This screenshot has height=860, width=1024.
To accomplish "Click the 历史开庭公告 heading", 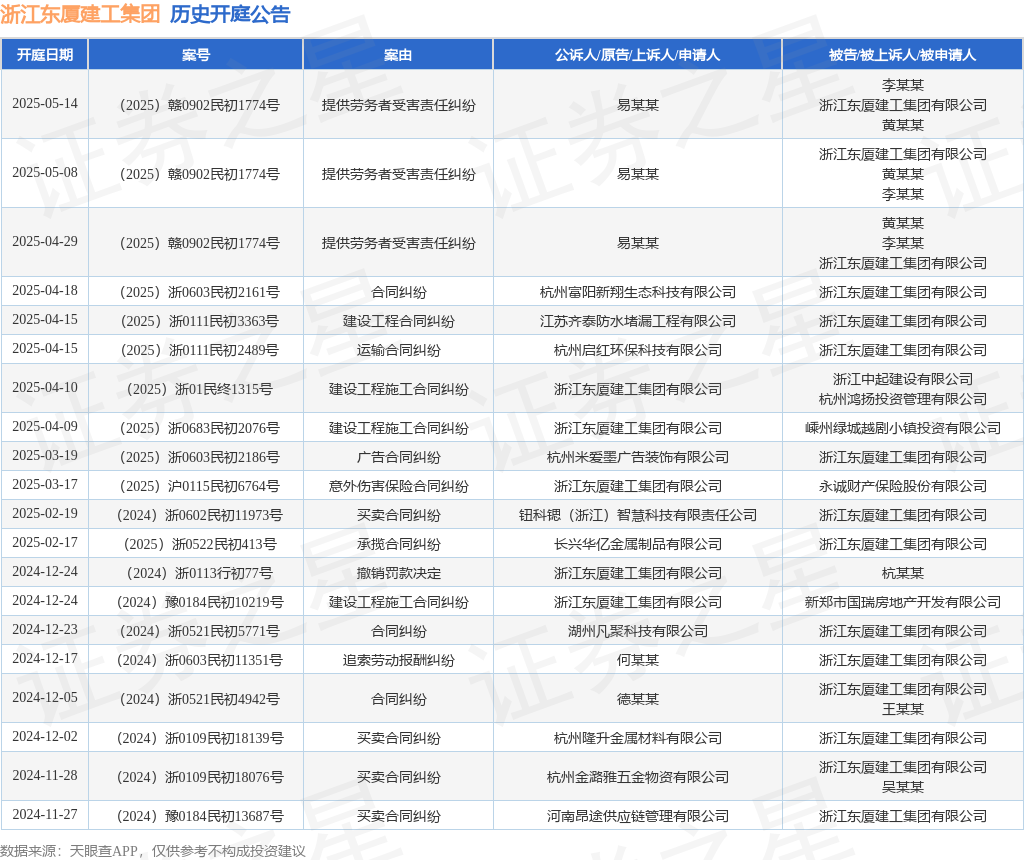I will (x=230, y=14).
